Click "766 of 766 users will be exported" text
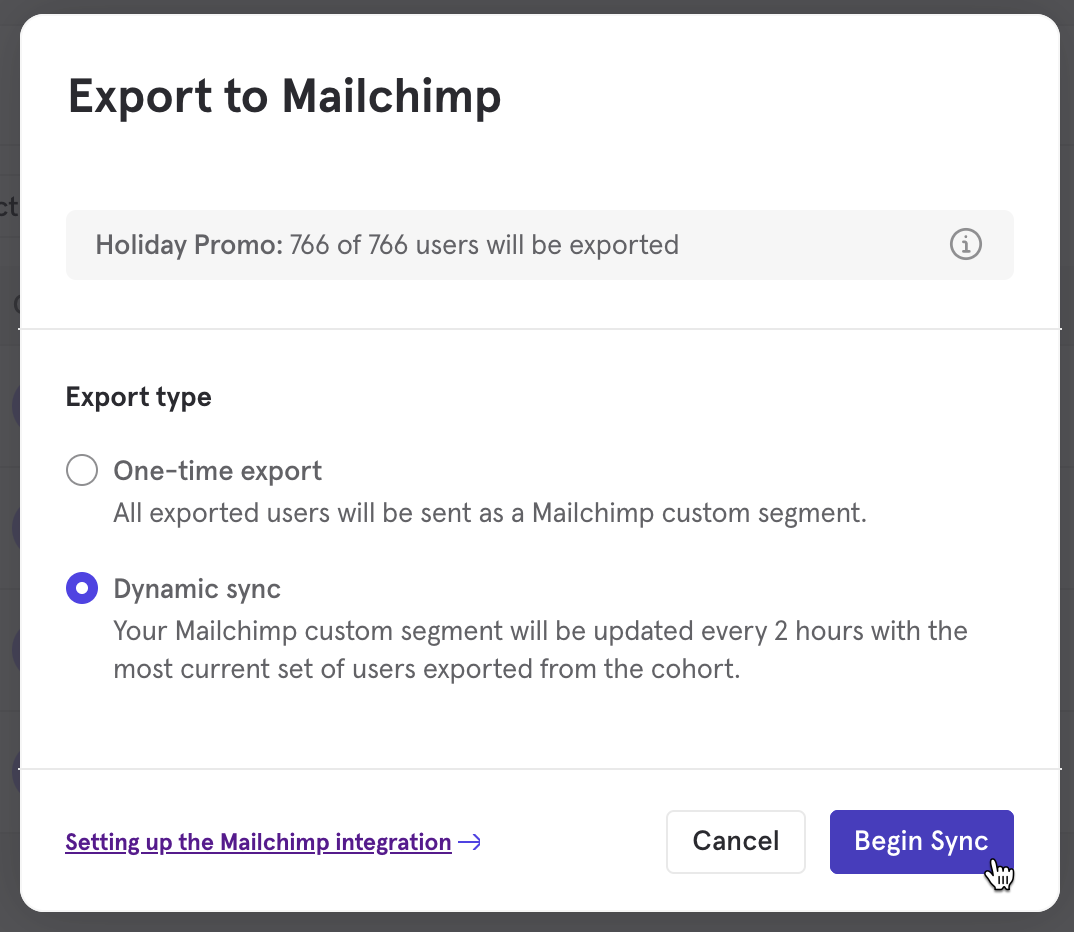1074x932 pixels. pyautogui.click(x=485, y=245)
